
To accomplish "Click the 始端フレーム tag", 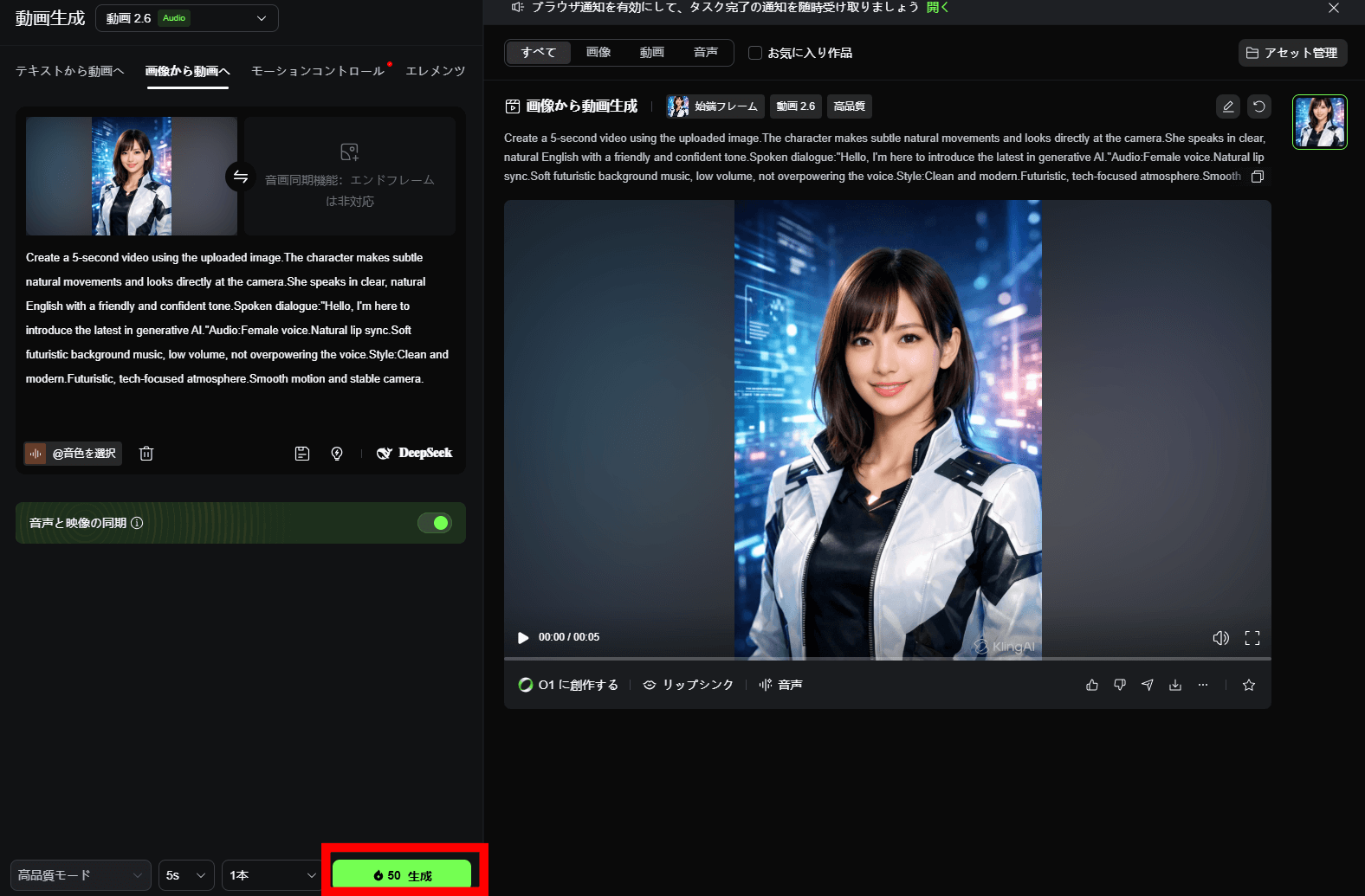I will click(x=715, y=106).
